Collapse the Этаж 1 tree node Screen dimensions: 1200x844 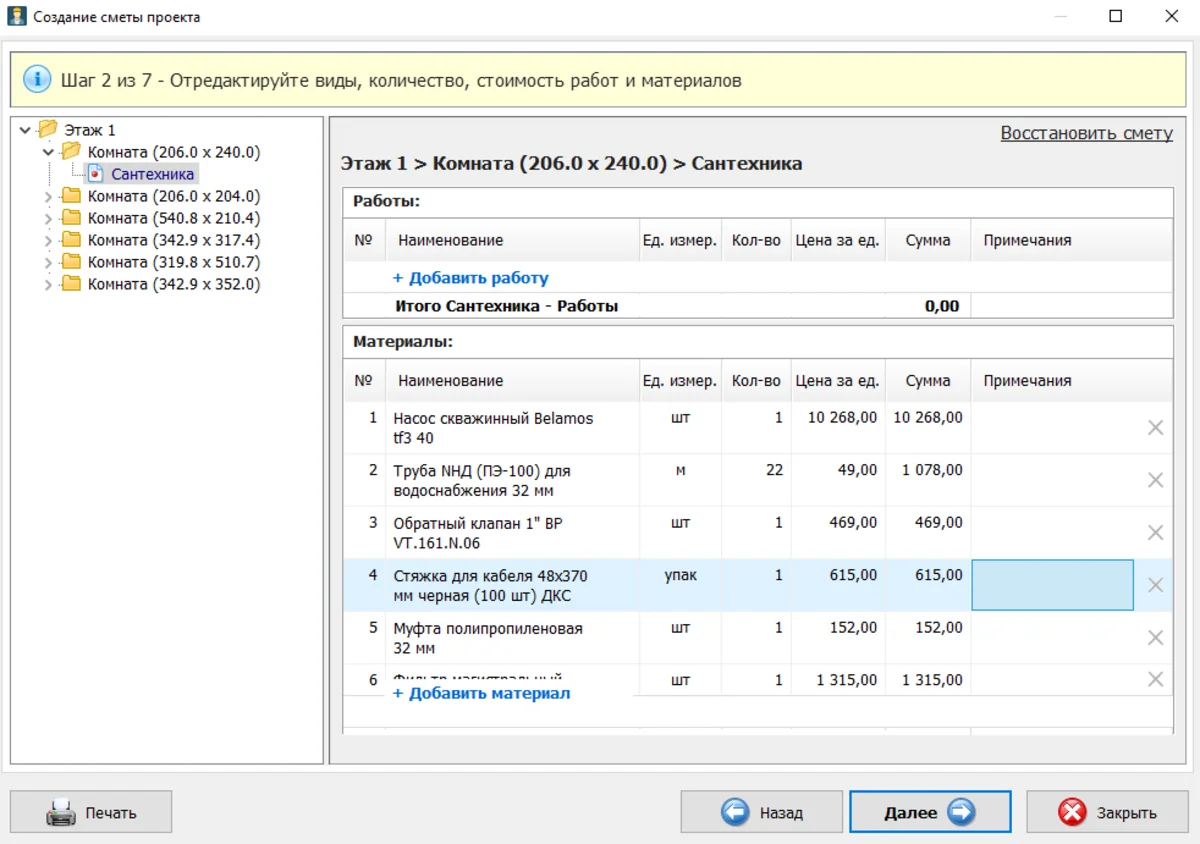[25, 130]
